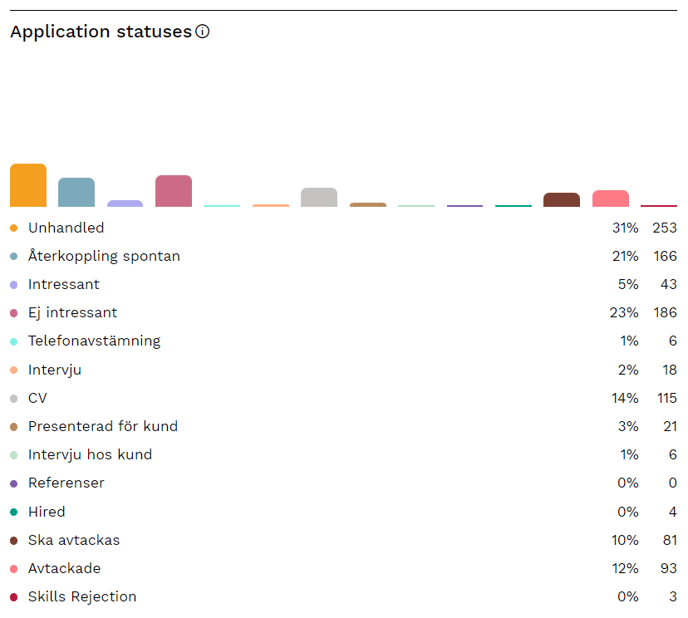
Task: Select the coral Avtackade chart bar
Action: [610, 199]
